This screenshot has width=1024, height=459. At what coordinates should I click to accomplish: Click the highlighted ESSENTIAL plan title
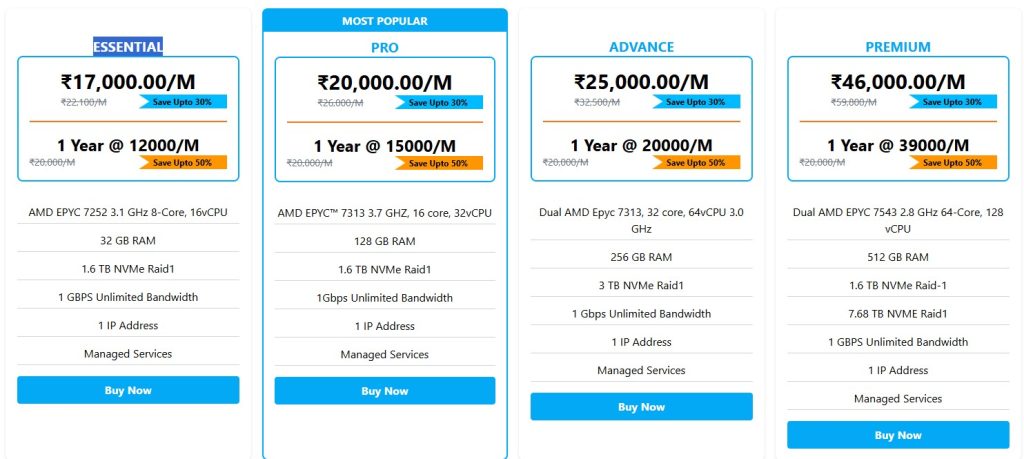pyautogui.click(x=128, y=46)
